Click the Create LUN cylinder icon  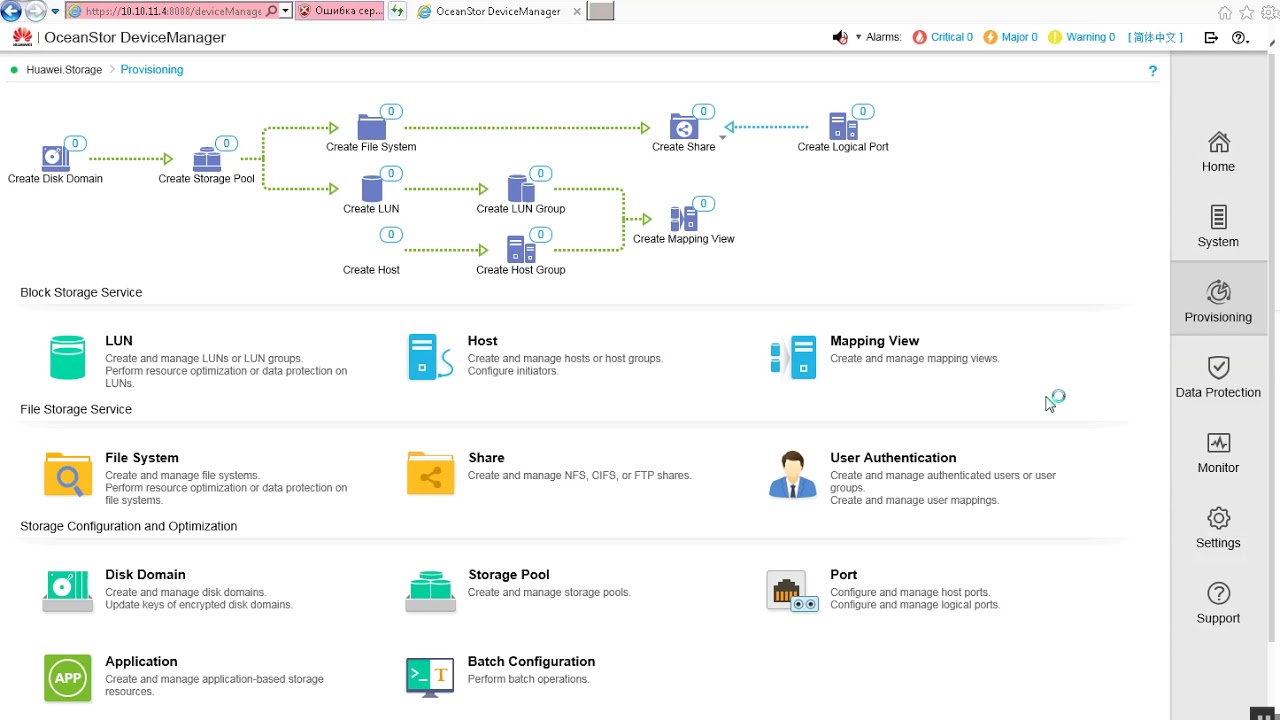click(x=372, y=189)
